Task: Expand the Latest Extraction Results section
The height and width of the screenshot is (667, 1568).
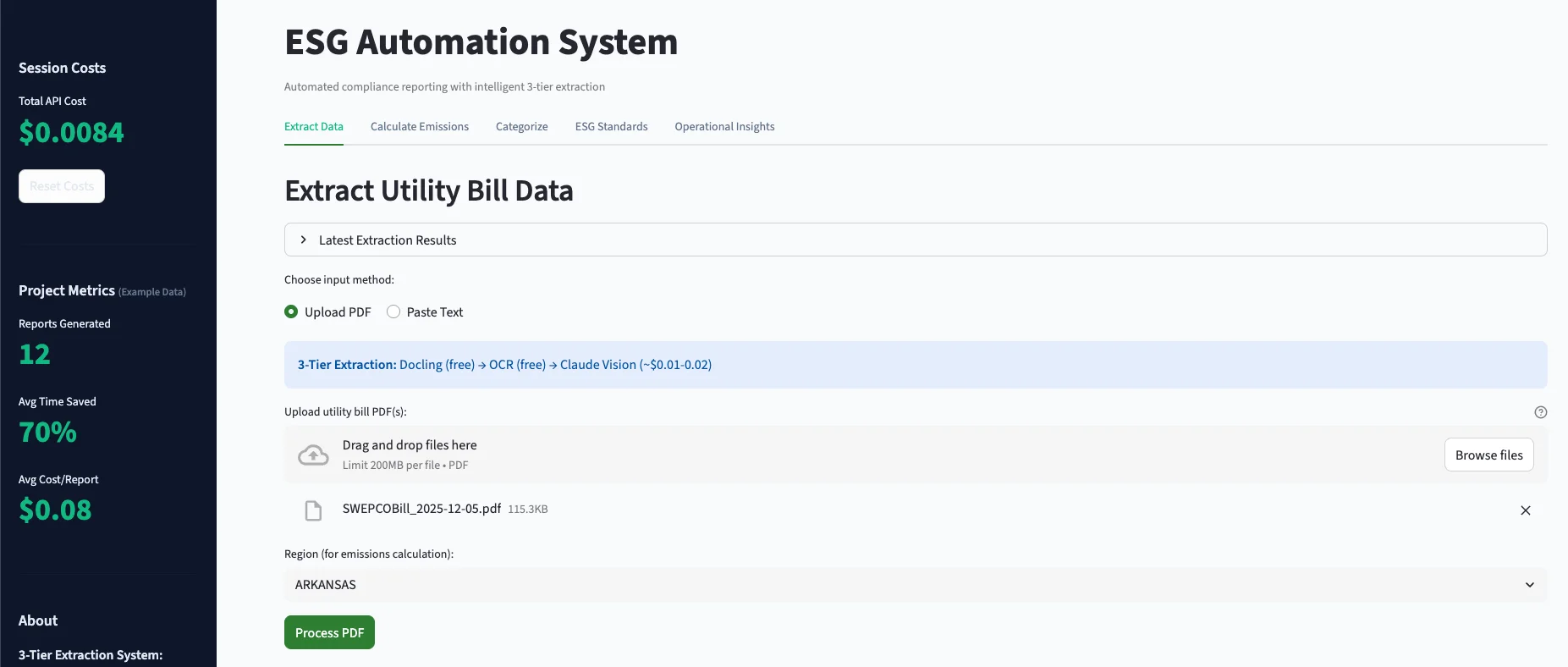Action: (x=388, y=240)
